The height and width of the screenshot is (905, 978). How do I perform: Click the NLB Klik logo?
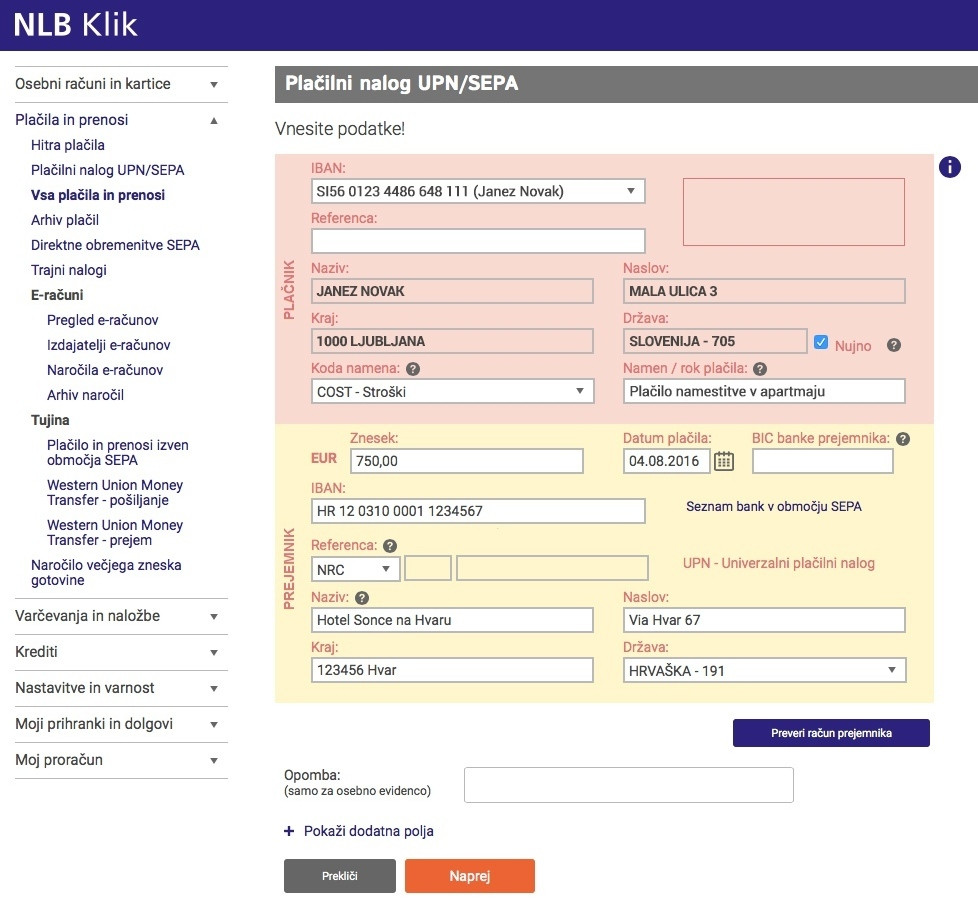pos(75,25)
